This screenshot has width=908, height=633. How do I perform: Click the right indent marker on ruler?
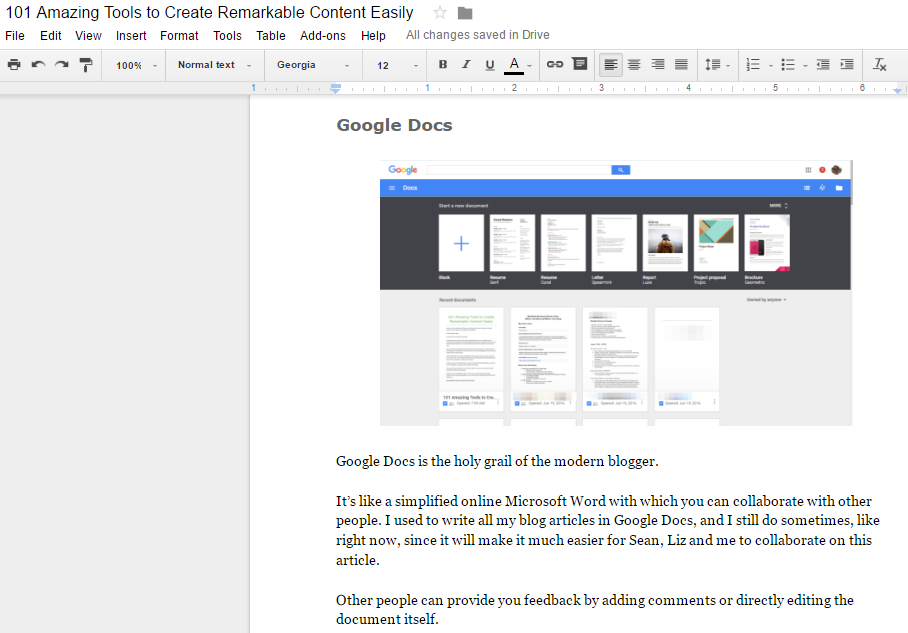coord(898,90)
